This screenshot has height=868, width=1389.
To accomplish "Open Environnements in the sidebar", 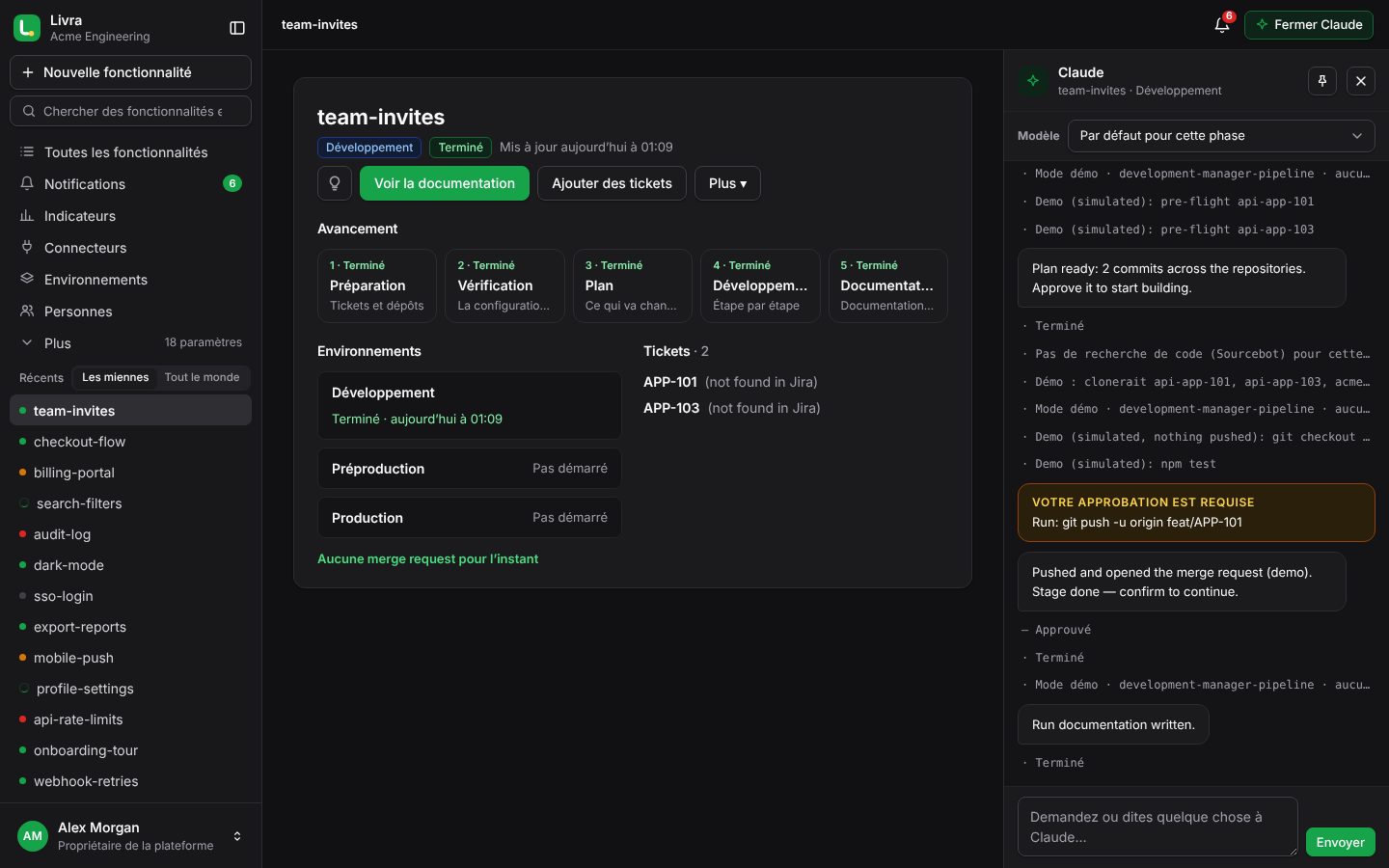I will point(130,280).
